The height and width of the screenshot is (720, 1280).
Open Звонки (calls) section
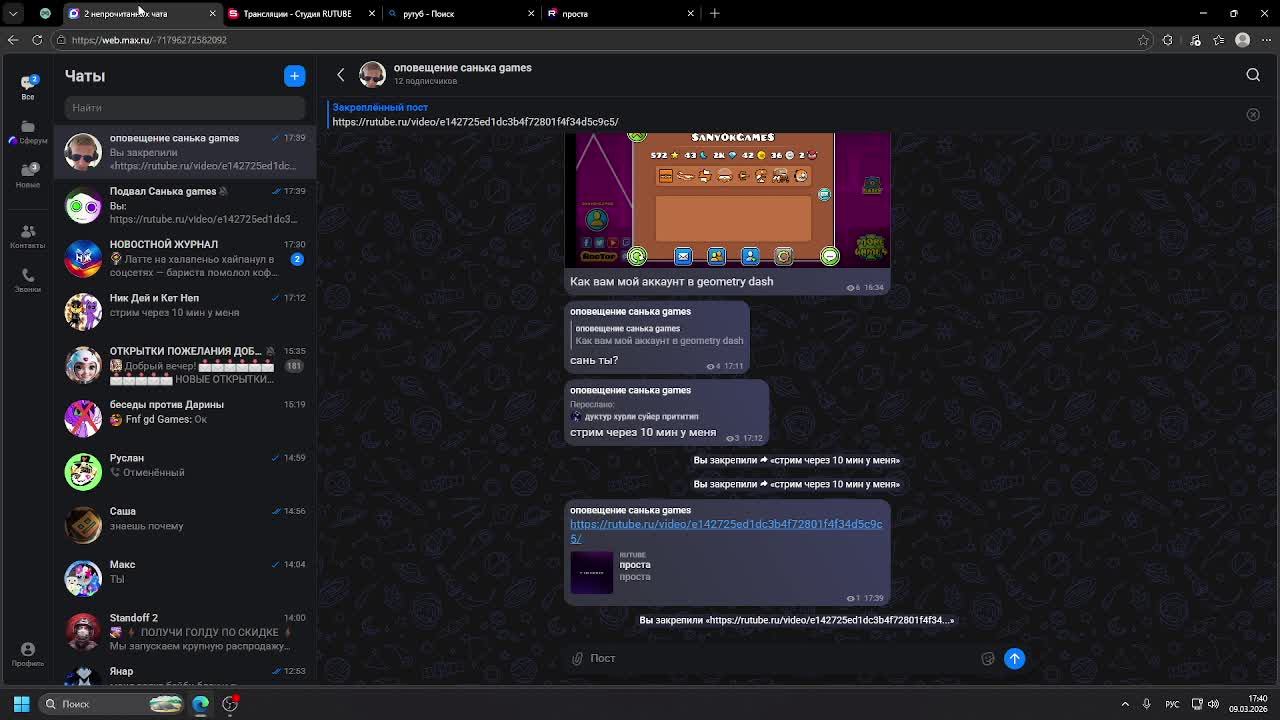28,279
